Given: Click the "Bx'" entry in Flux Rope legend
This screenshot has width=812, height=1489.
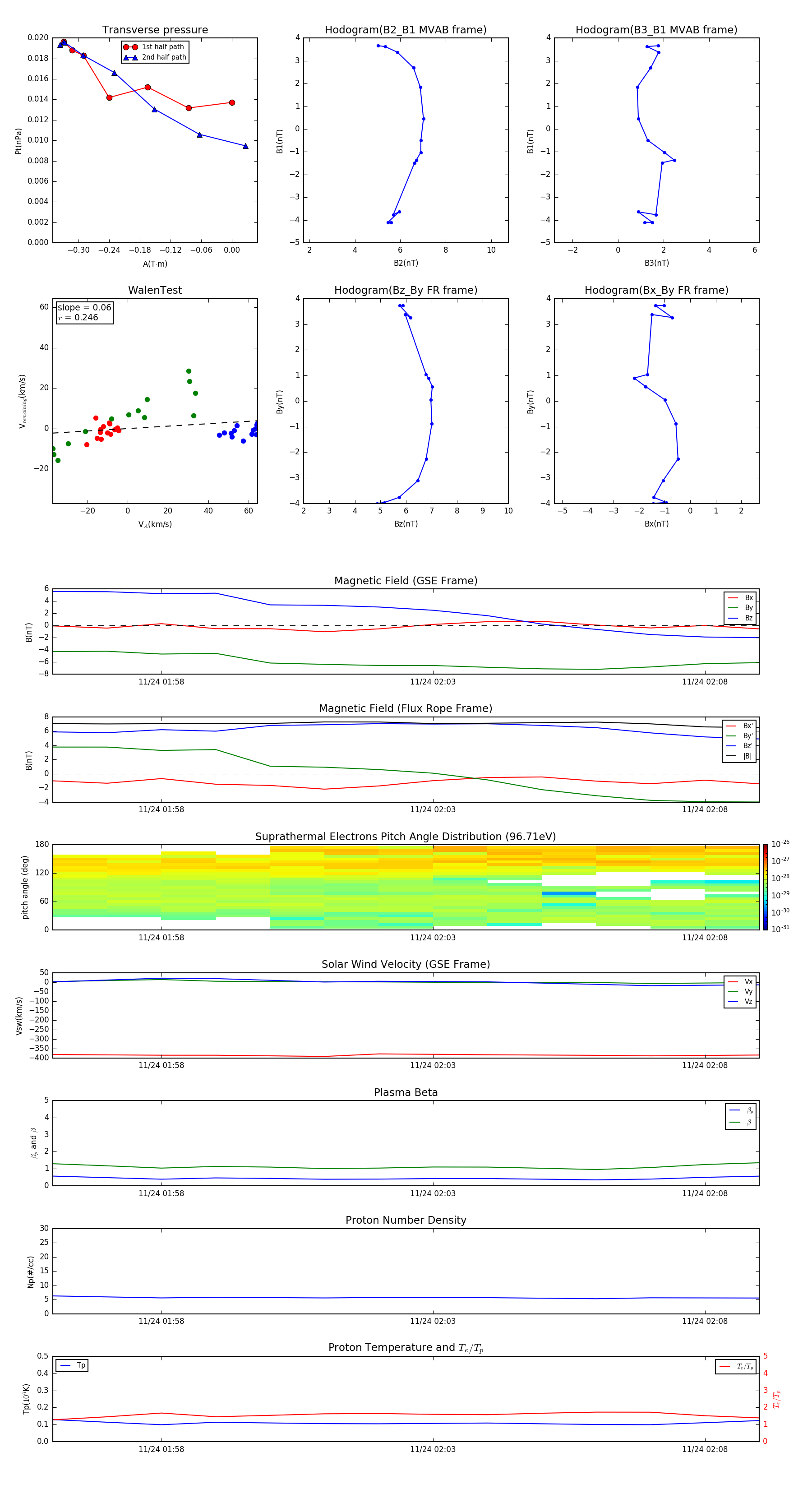Looking at the screenshot, I should pos(740,726).
